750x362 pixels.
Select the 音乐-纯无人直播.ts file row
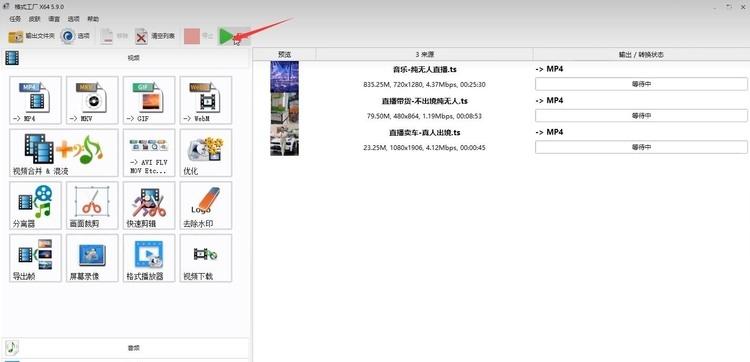[x=501, y=77]
